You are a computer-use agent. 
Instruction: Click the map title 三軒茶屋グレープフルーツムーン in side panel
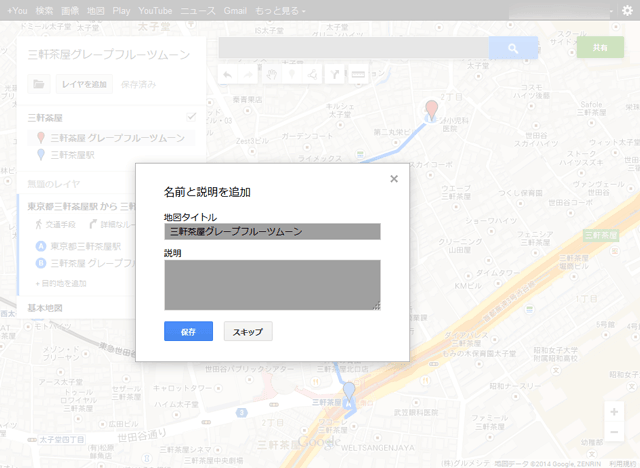[x=109, y=54]
